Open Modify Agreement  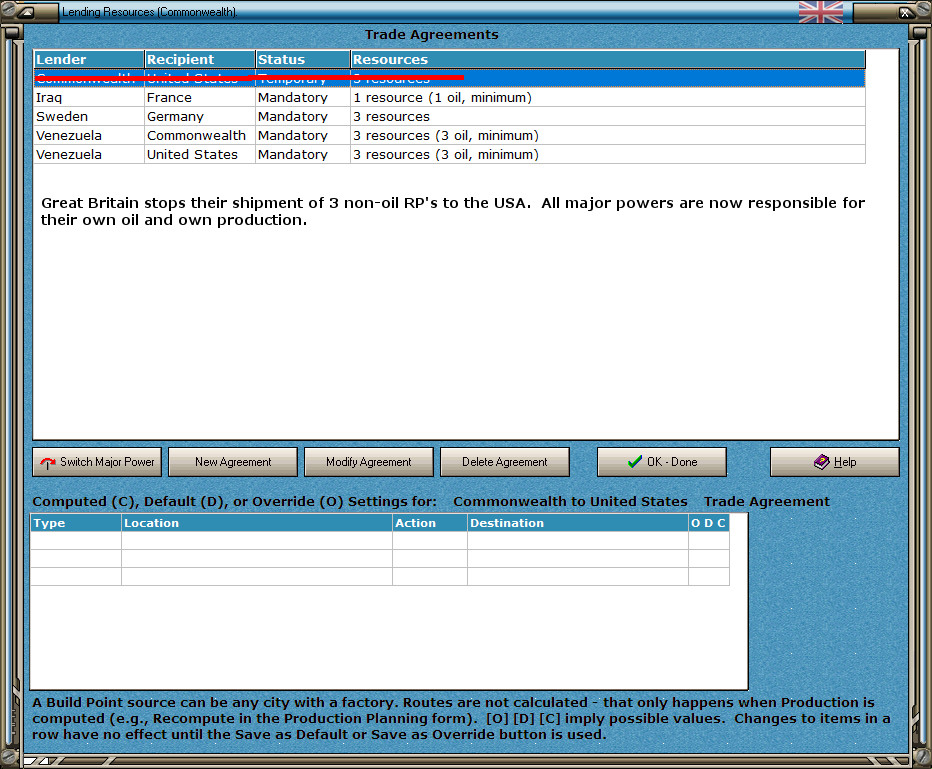click(369, 462)
